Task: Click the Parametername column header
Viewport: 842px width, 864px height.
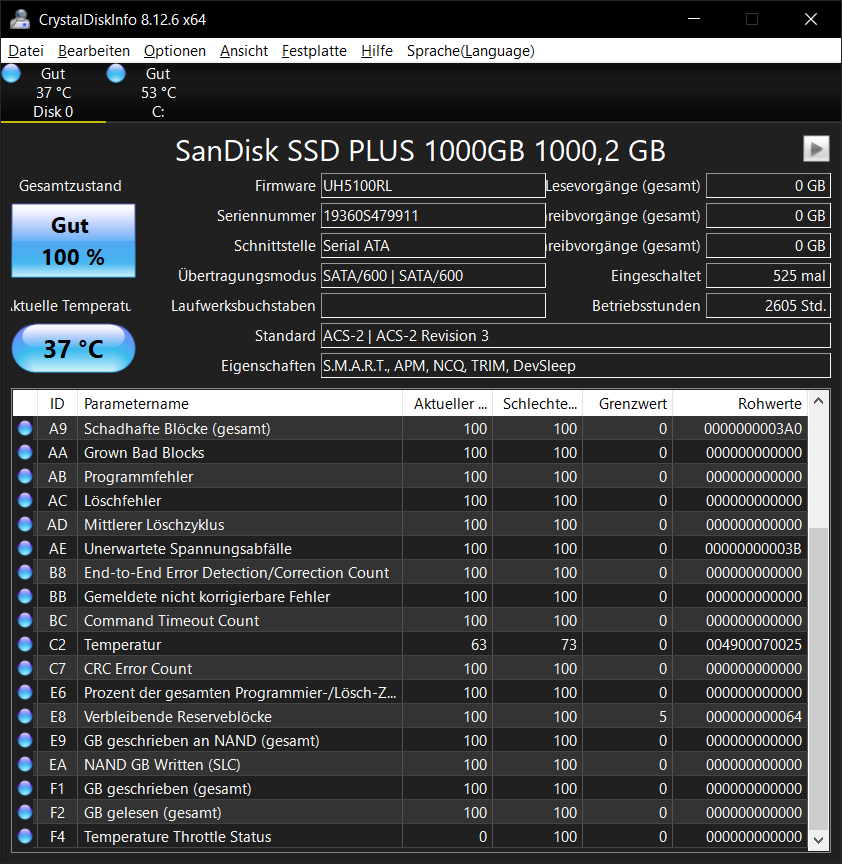Action: click(x=240, y=404)
